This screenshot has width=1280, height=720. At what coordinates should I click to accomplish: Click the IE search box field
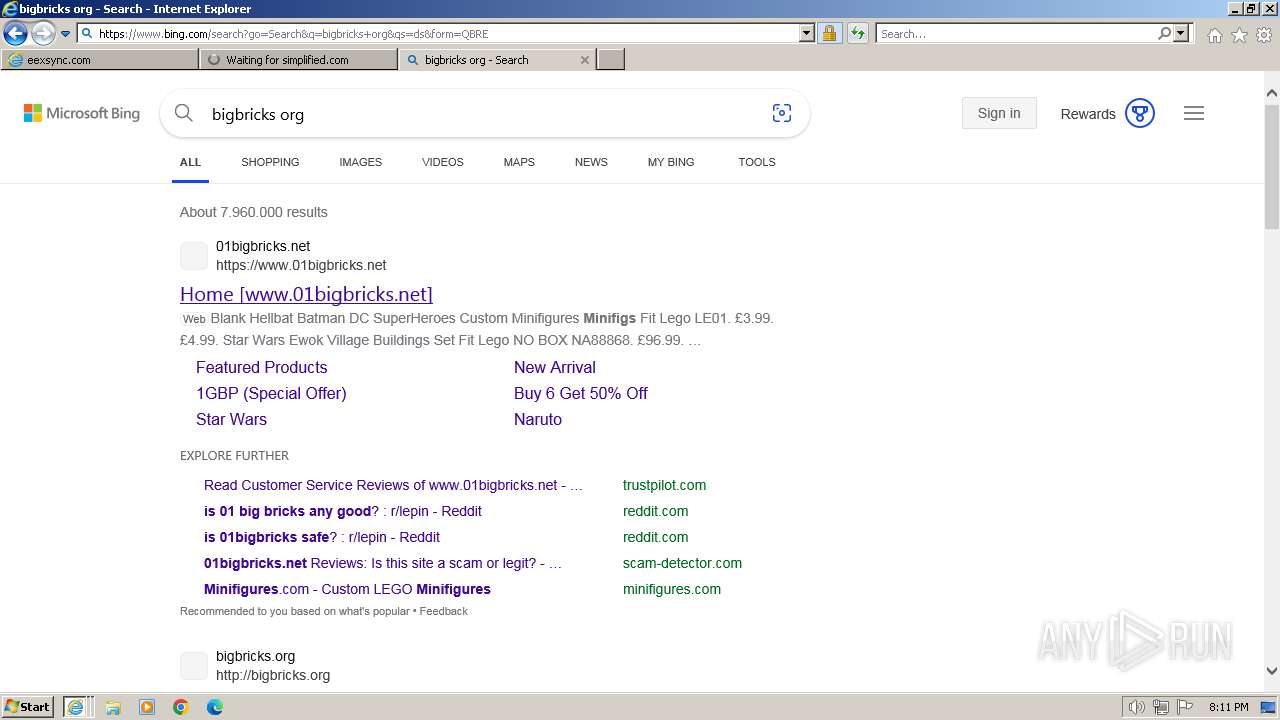click(1016, 33)
